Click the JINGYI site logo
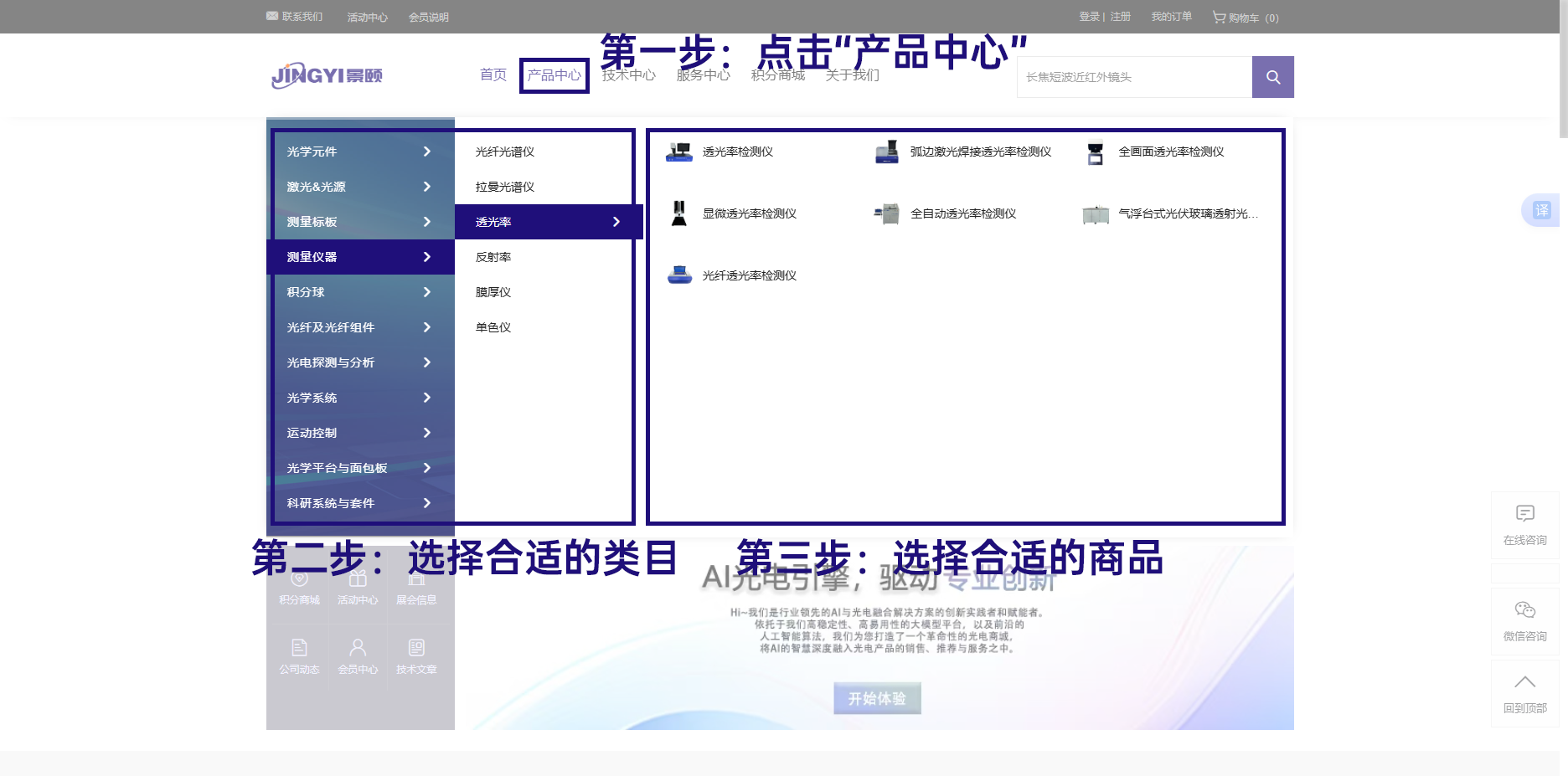 [x=327, y=75]
